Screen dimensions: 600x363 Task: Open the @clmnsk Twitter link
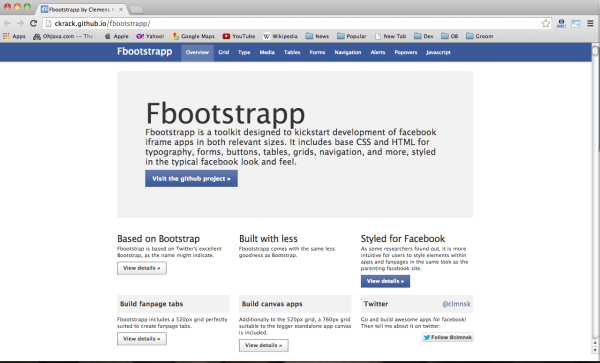456,304
